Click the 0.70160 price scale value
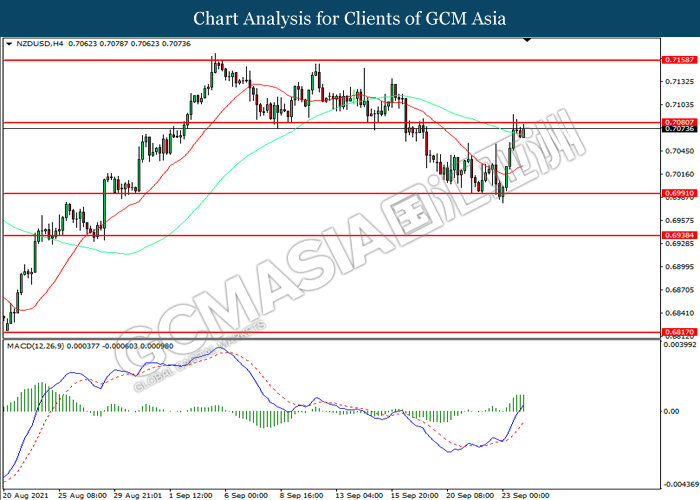 tap(679, 175)
